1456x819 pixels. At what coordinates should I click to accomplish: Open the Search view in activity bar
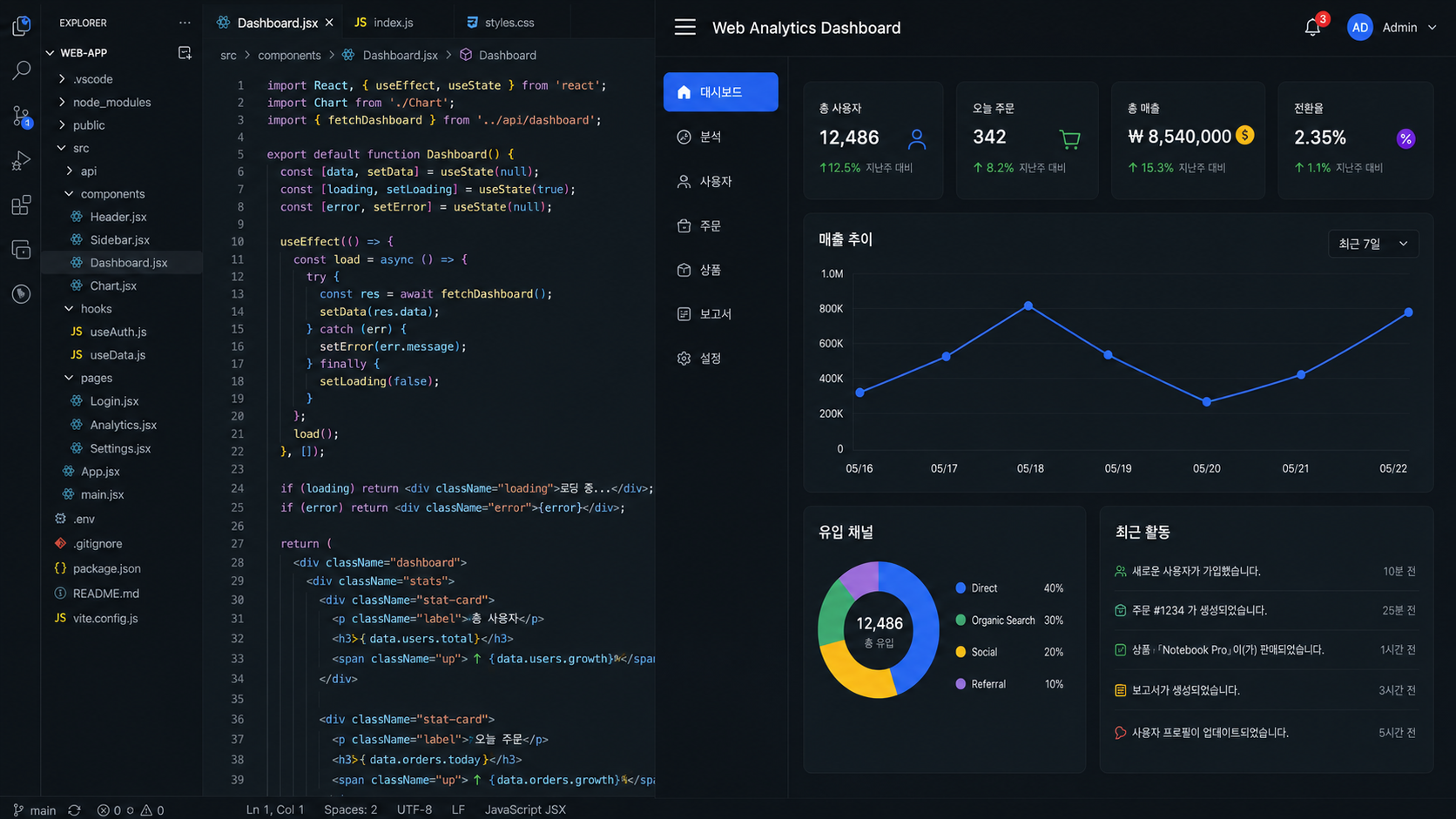coord(21,70)
